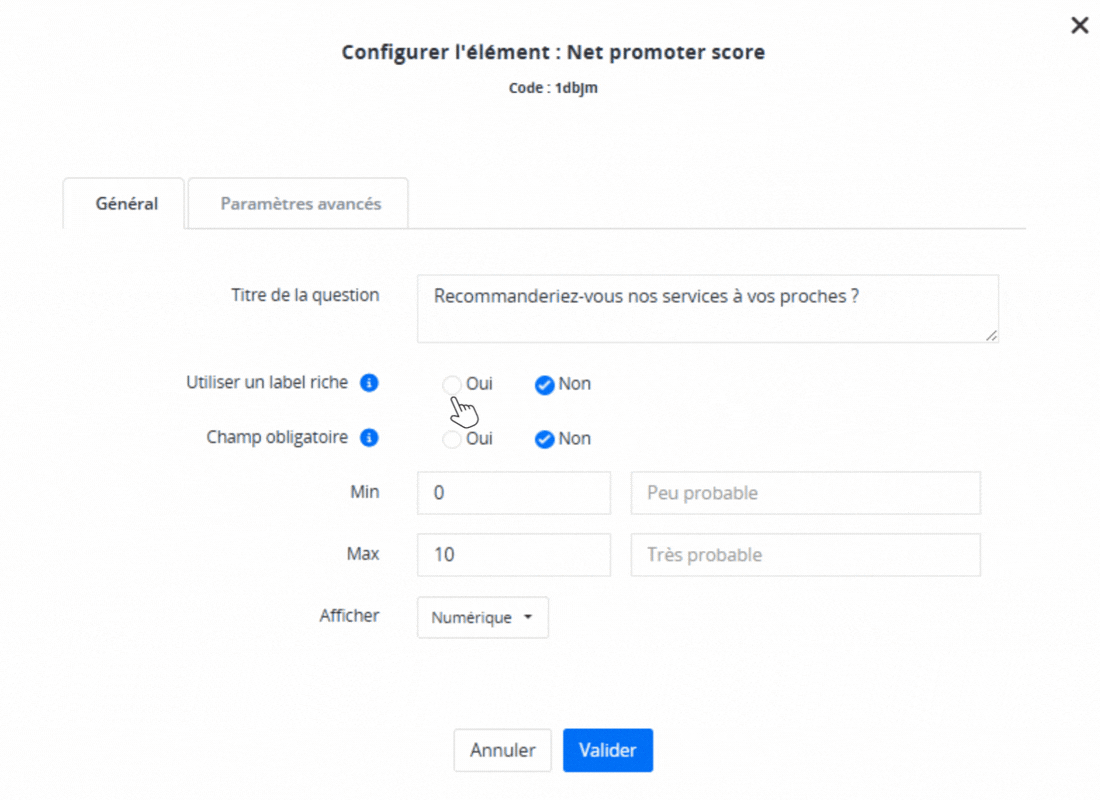Click the Peu probable label field

(805, 493)
